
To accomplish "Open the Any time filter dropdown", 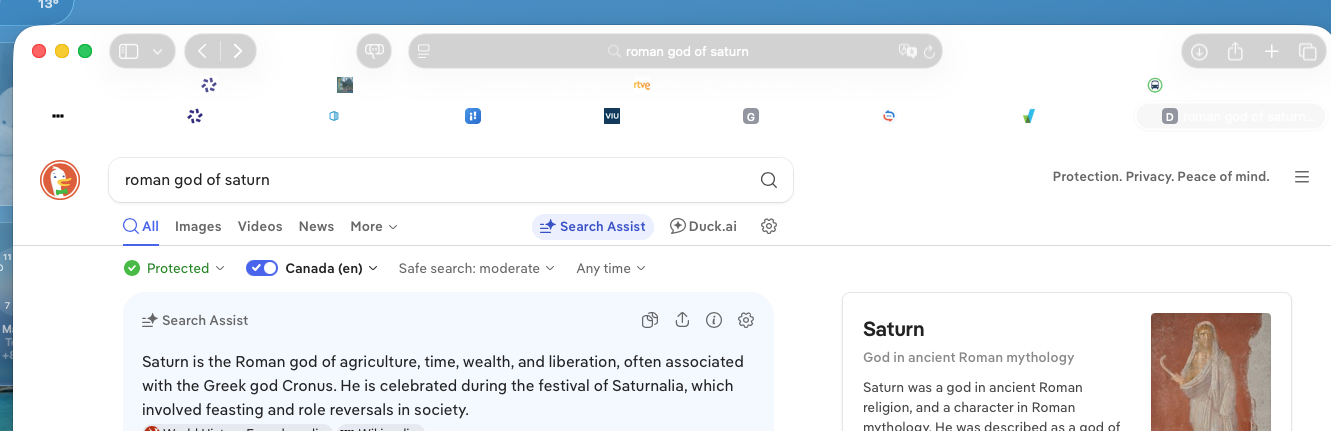I will [611, 268].
